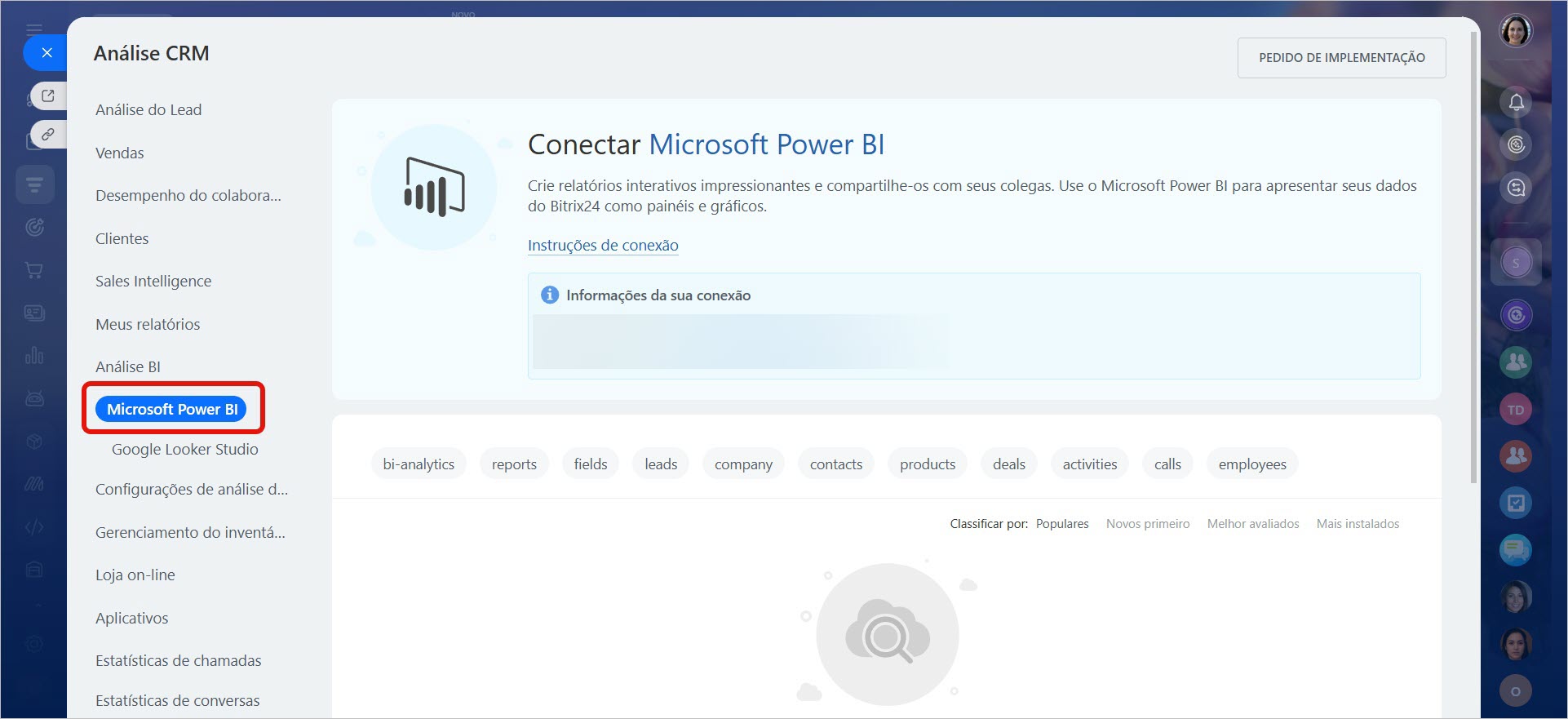The image size is (1568, 719).
Task: Click the info icon beside Informações da sua conexão
Action: pyautogui.click(x=550, y=295)
